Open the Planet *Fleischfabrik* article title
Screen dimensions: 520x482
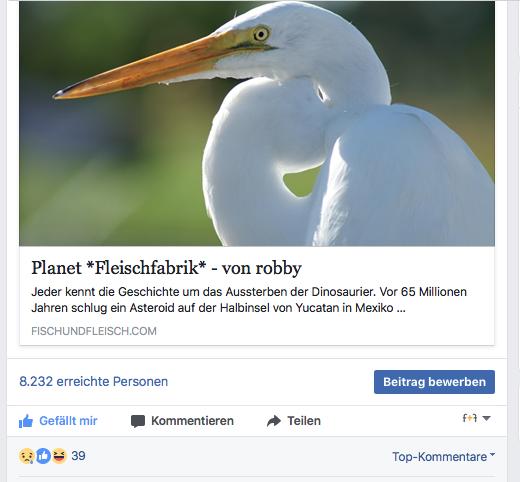(167, 268)
